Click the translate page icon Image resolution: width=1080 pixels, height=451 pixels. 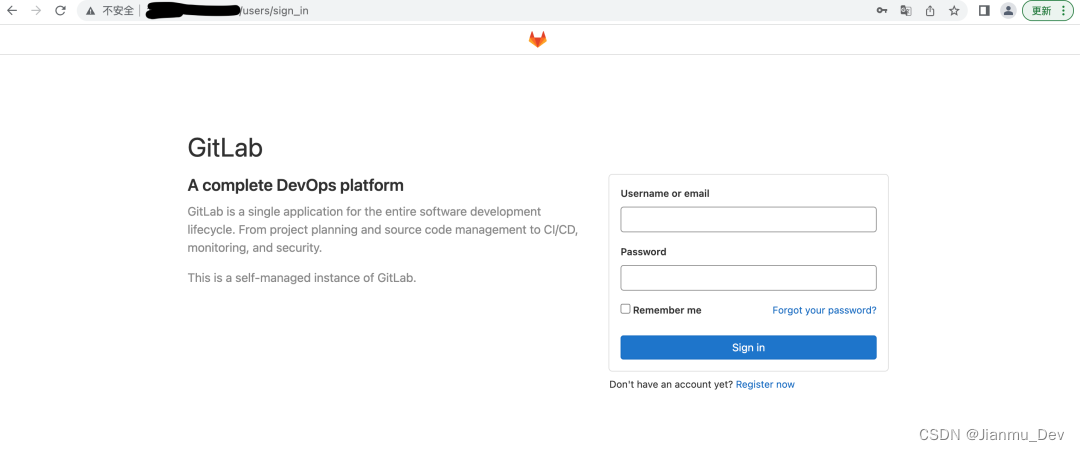pos(906,10)
